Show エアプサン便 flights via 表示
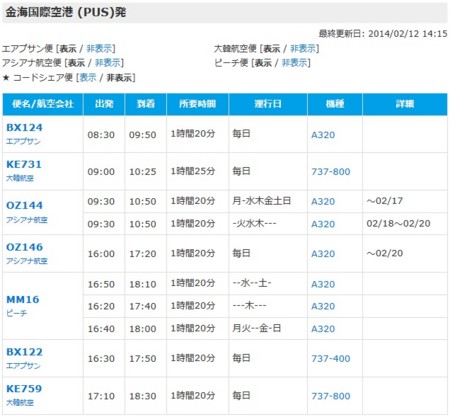The image size is (450, 417). [68, 49]
